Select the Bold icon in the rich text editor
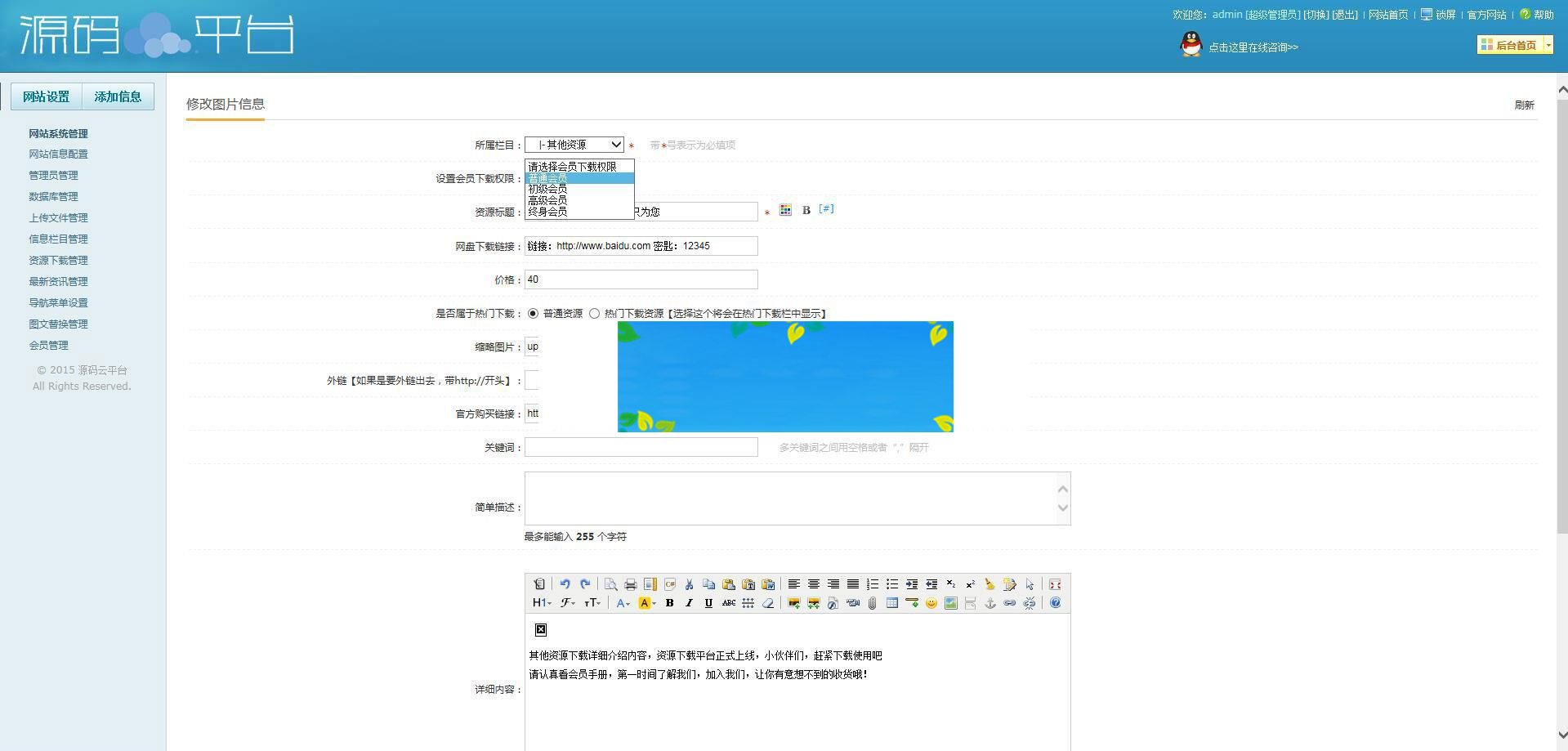Image resolution: width=1568 pixels, height=751 pixels. coord(669,603)
